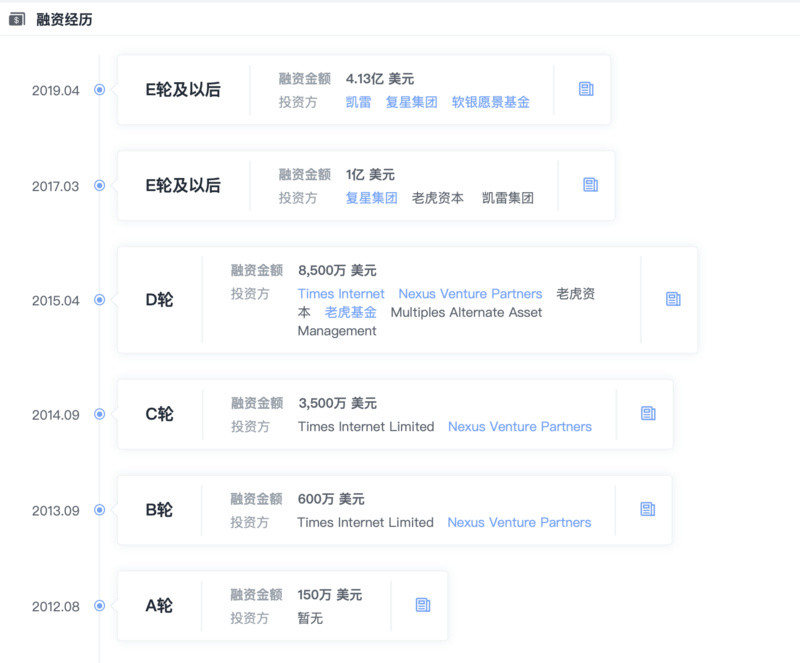Select the 2013.09 timeline marker
Image resolution: width=800 pixels, height=663 pixels.
click(x=99, y=510)
